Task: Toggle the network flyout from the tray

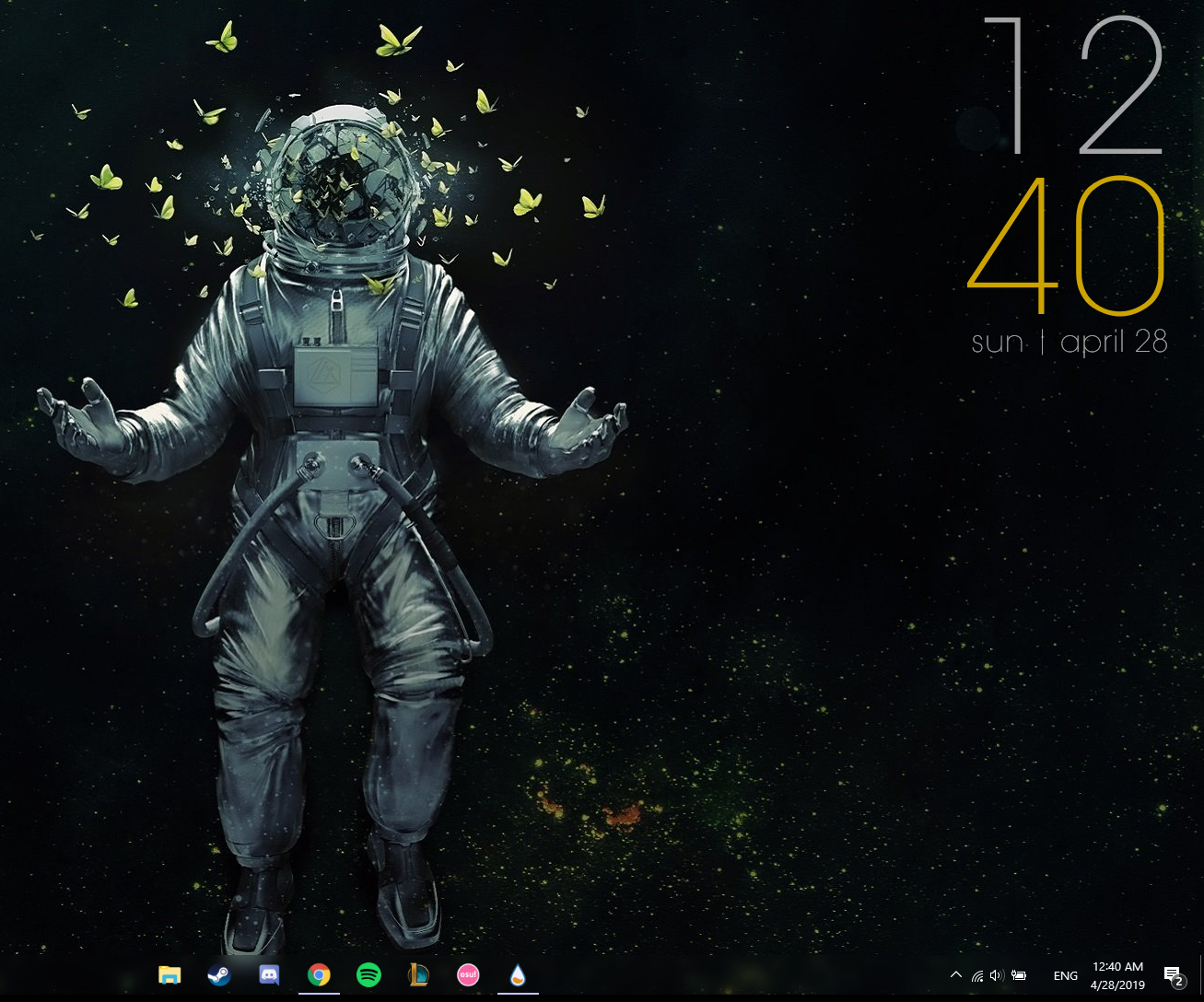Action: (x=976, y=975)
